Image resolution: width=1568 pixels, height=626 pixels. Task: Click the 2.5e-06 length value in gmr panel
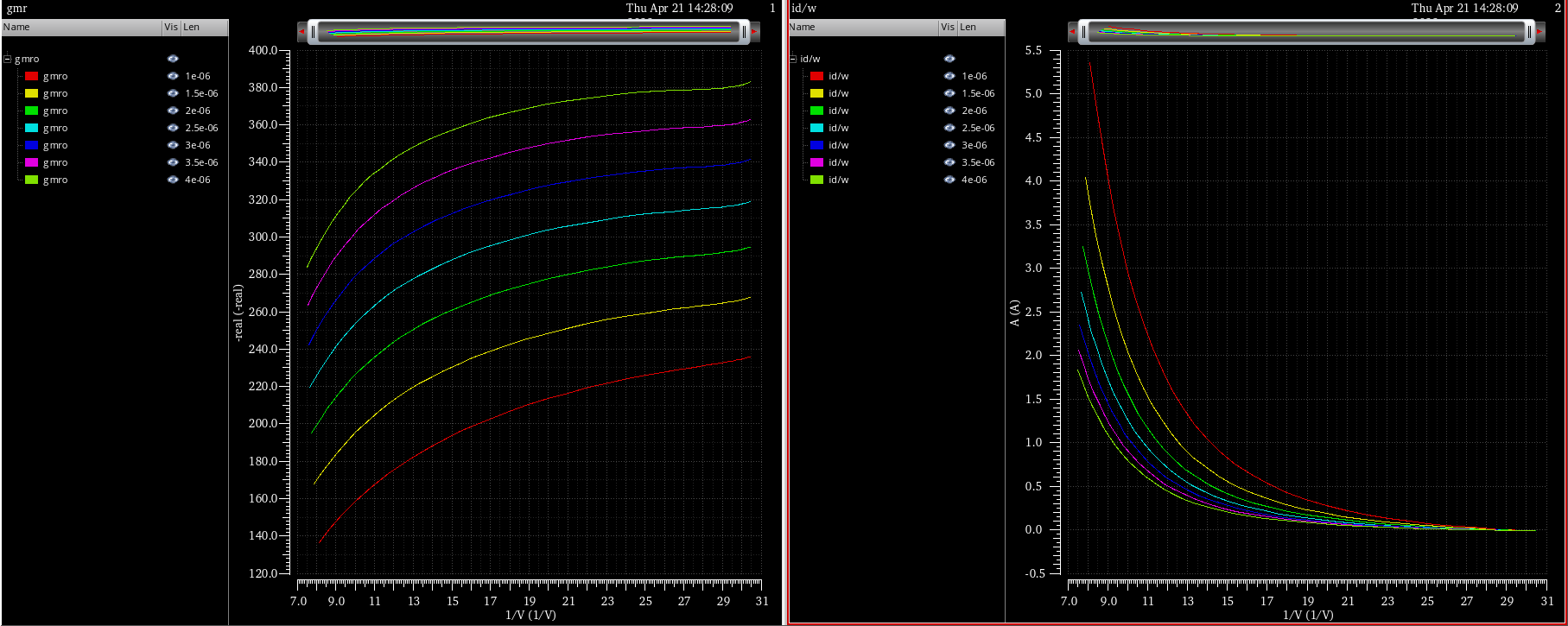tap(201, 128)
